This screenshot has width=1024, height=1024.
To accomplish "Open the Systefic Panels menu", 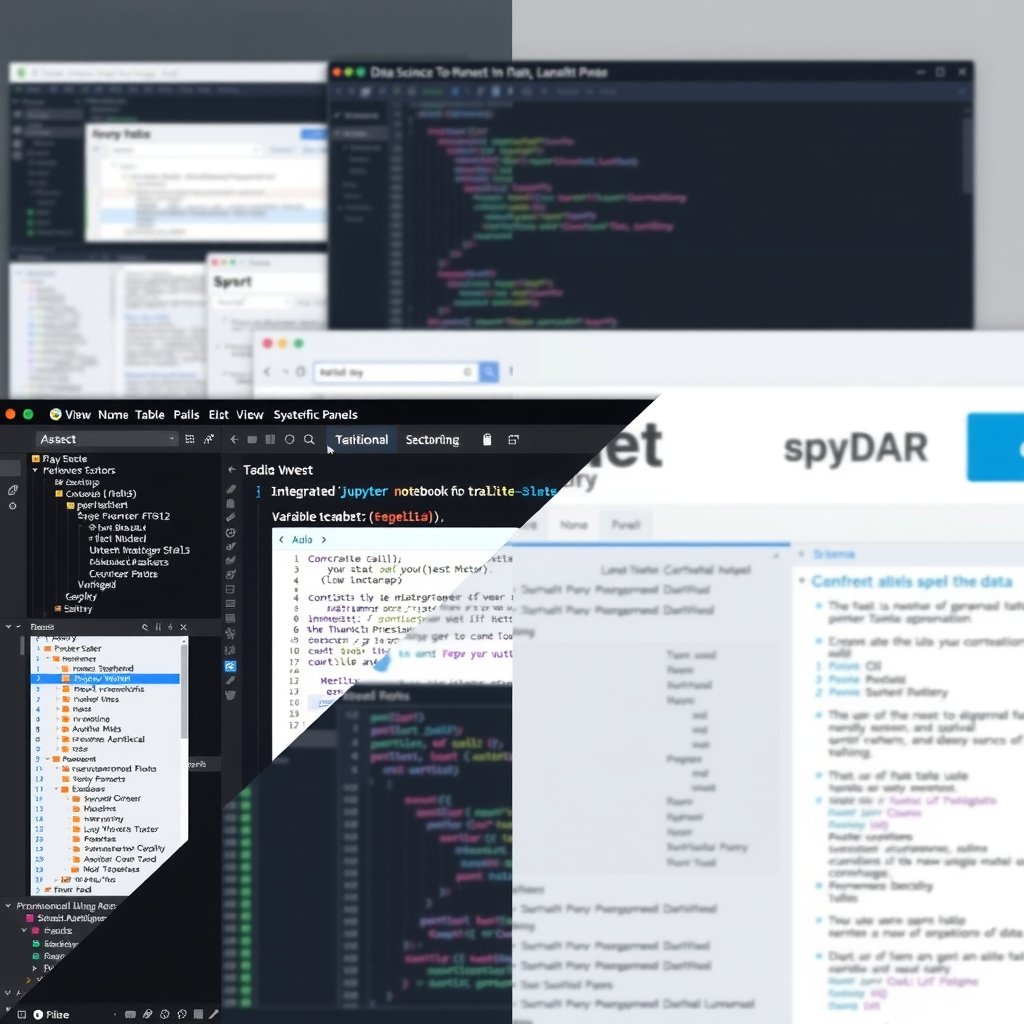I will click(x=314, y=414).
